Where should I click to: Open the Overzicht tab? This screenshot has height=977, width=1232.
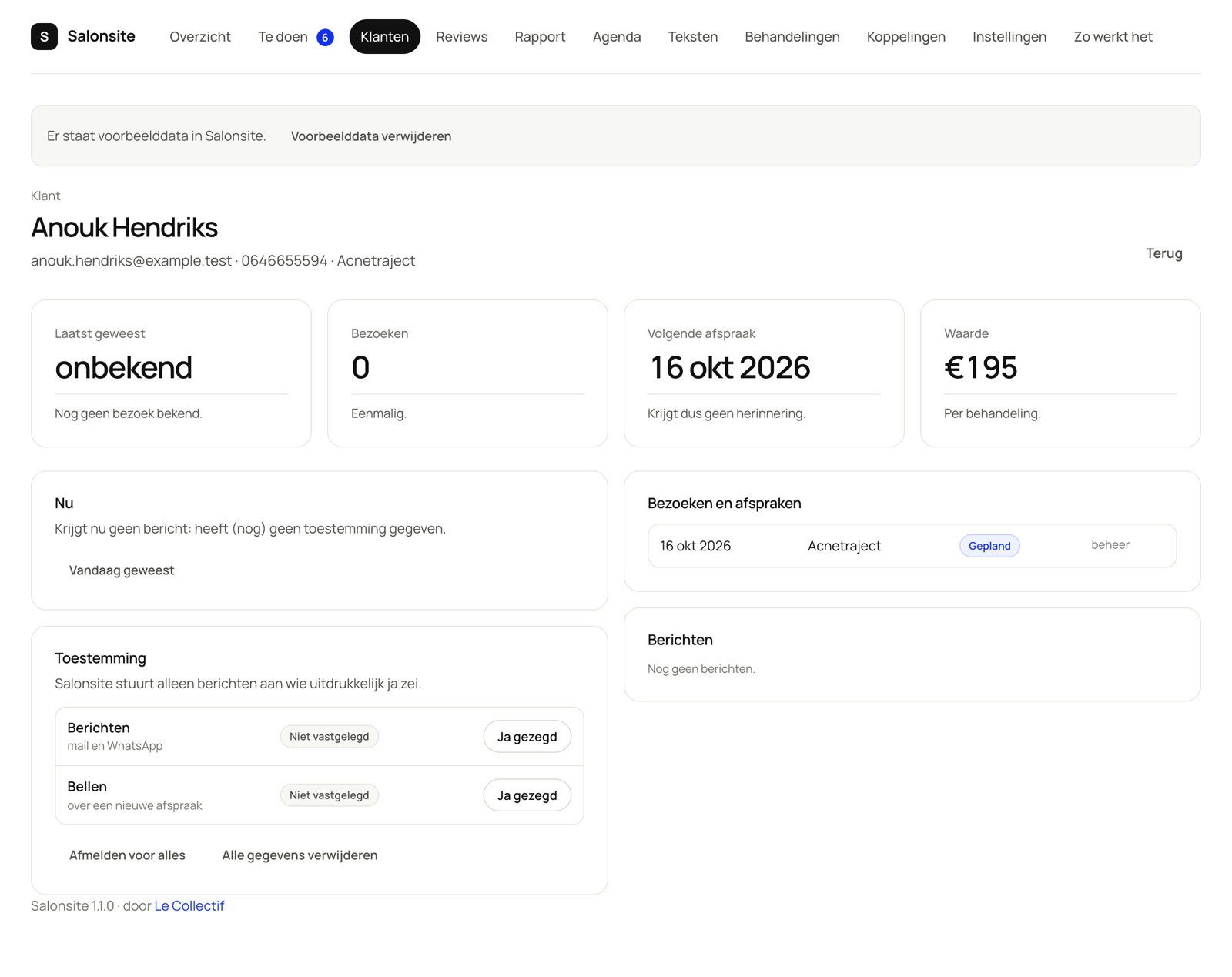point(200,36)
